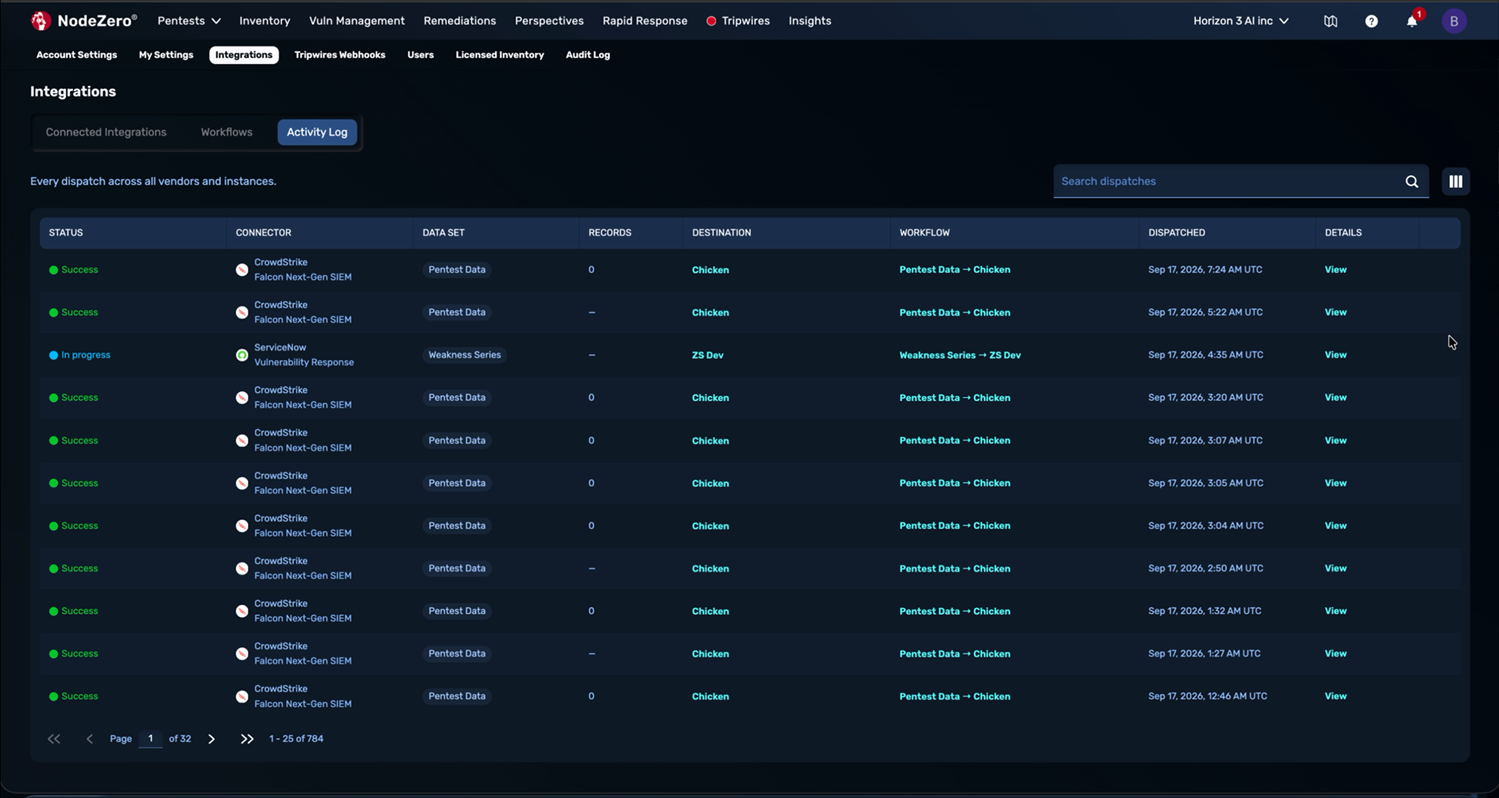This screenshot has width=1499, height=798.
Task: Select the Integrations tab
Action: pyautogui.click(x=244, y=55)
